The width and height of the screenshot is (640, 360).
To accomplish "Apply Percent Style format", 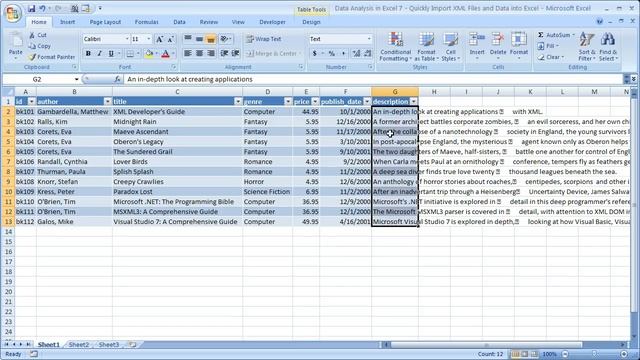I will pyautogui.click(x=332, y=53).
